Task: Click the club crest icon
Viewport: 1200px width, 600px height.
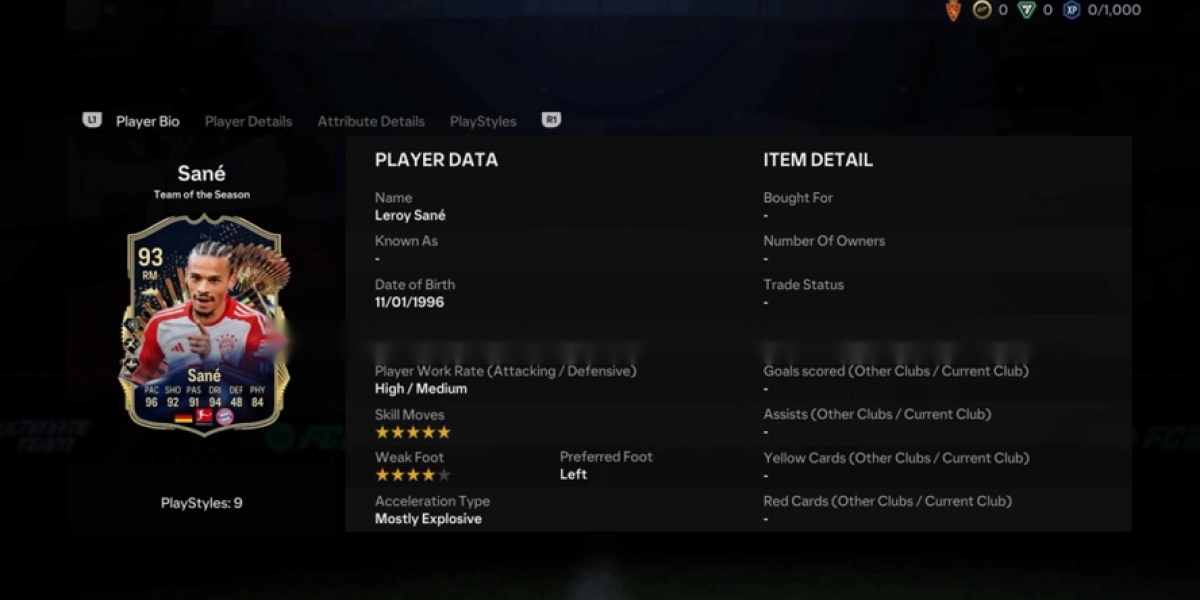Action: click(954, 10)
